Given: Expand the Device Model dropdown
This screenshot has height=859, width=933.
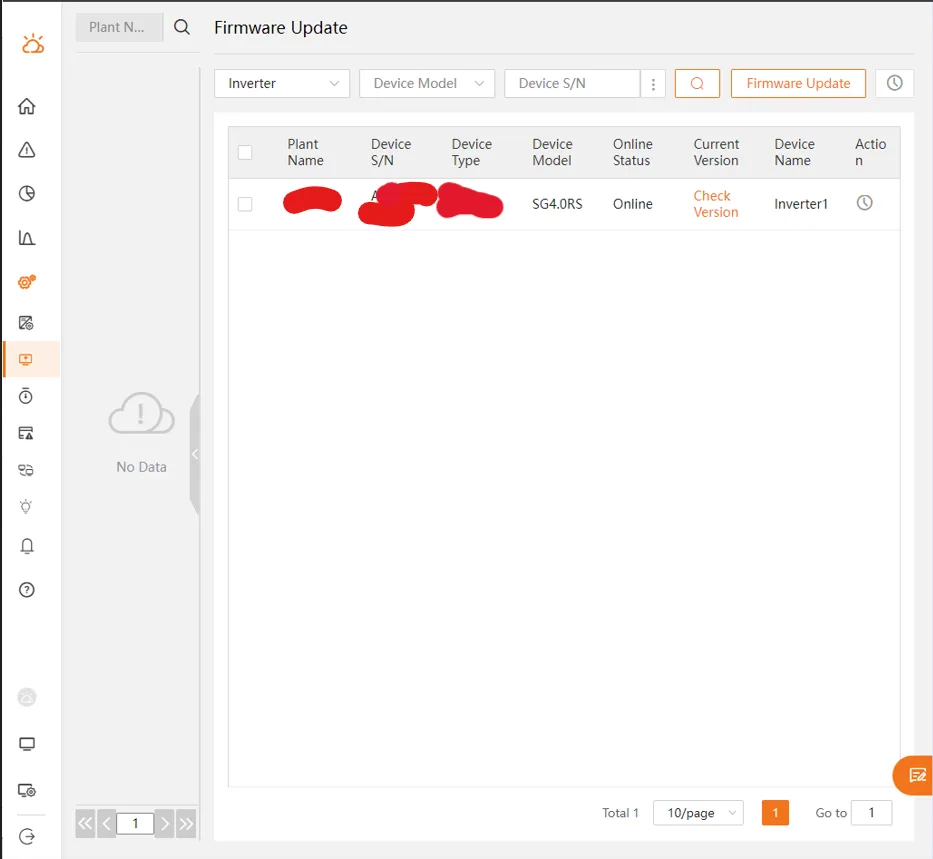Looking at the screenshot, I should pyautogui.click(x=427, y=84).
